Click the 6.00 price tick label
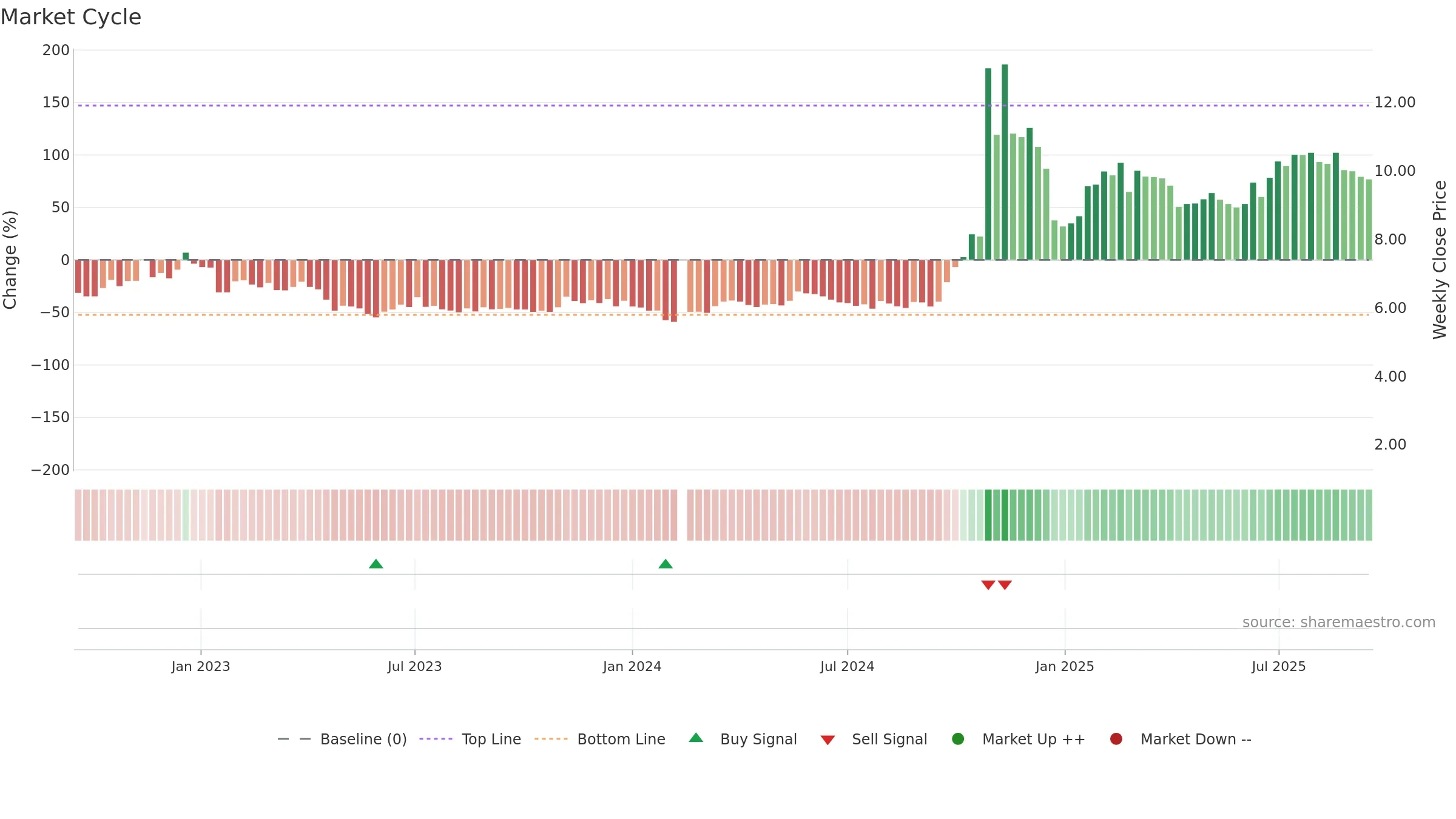This screenshot has height=819, width=1456. [x=1390, y=308]
